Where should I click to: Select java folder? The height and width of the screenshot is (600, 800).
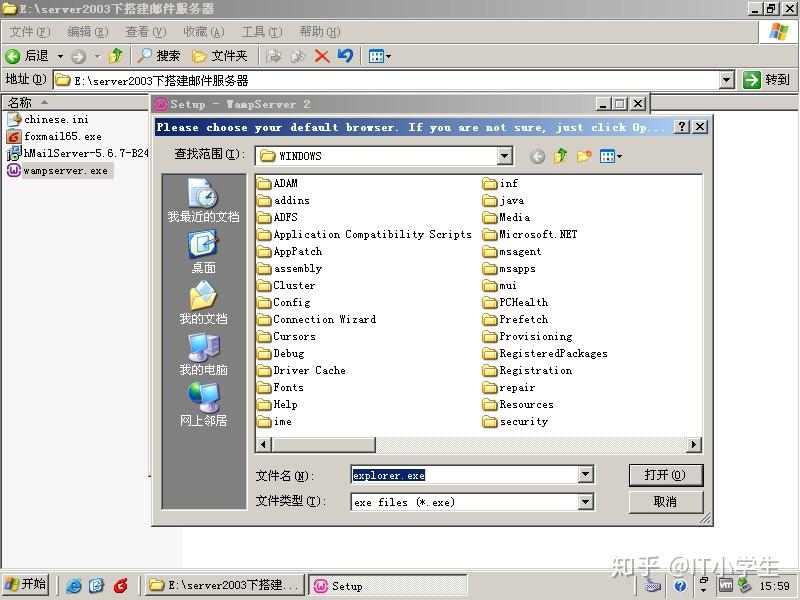(504, 200)
